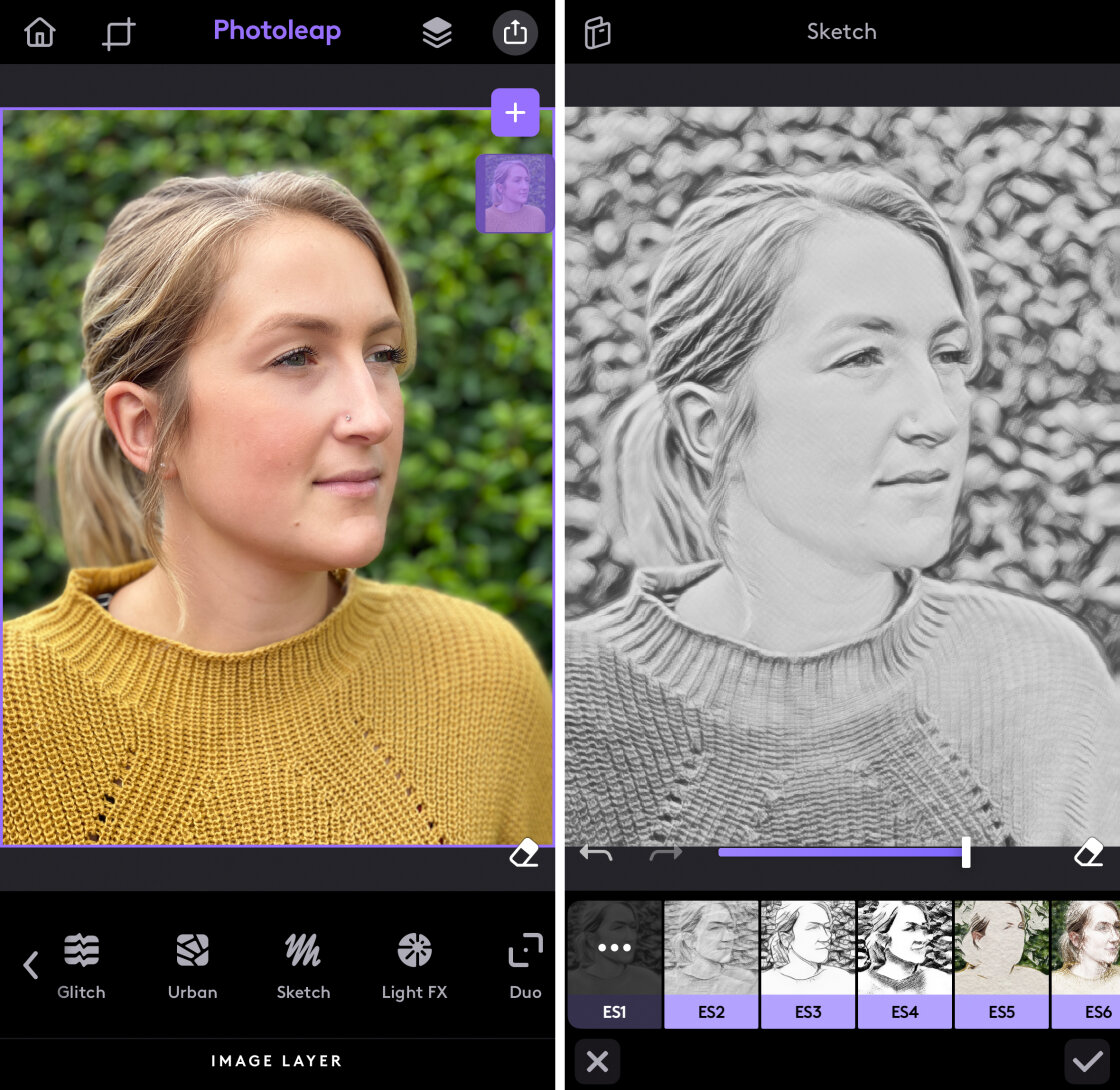Add a new layer with plus button
Viewport: 1120px width, 1090px height.
point(515,112)
